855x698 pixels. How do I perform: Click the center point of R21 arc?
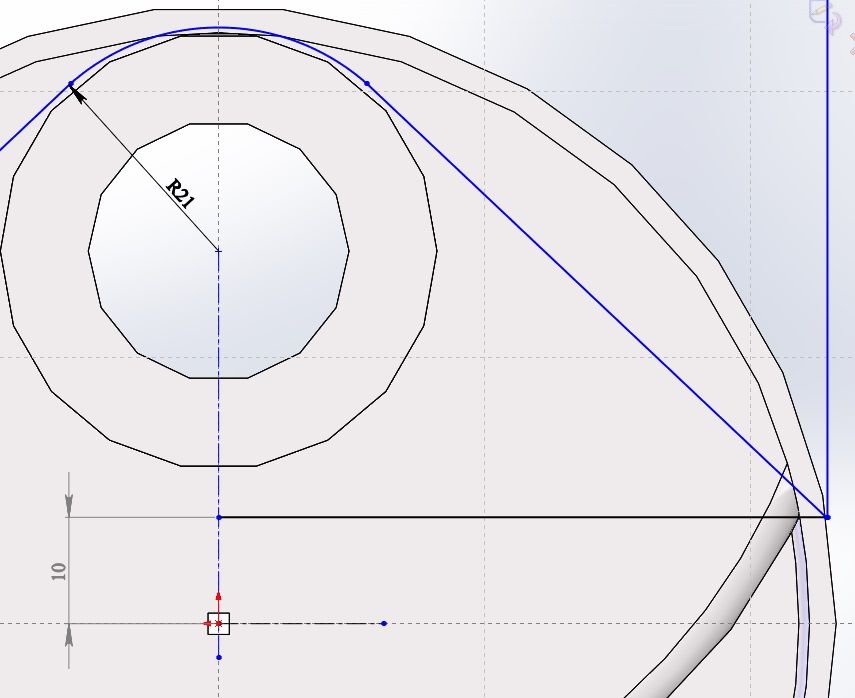point(218,250)
